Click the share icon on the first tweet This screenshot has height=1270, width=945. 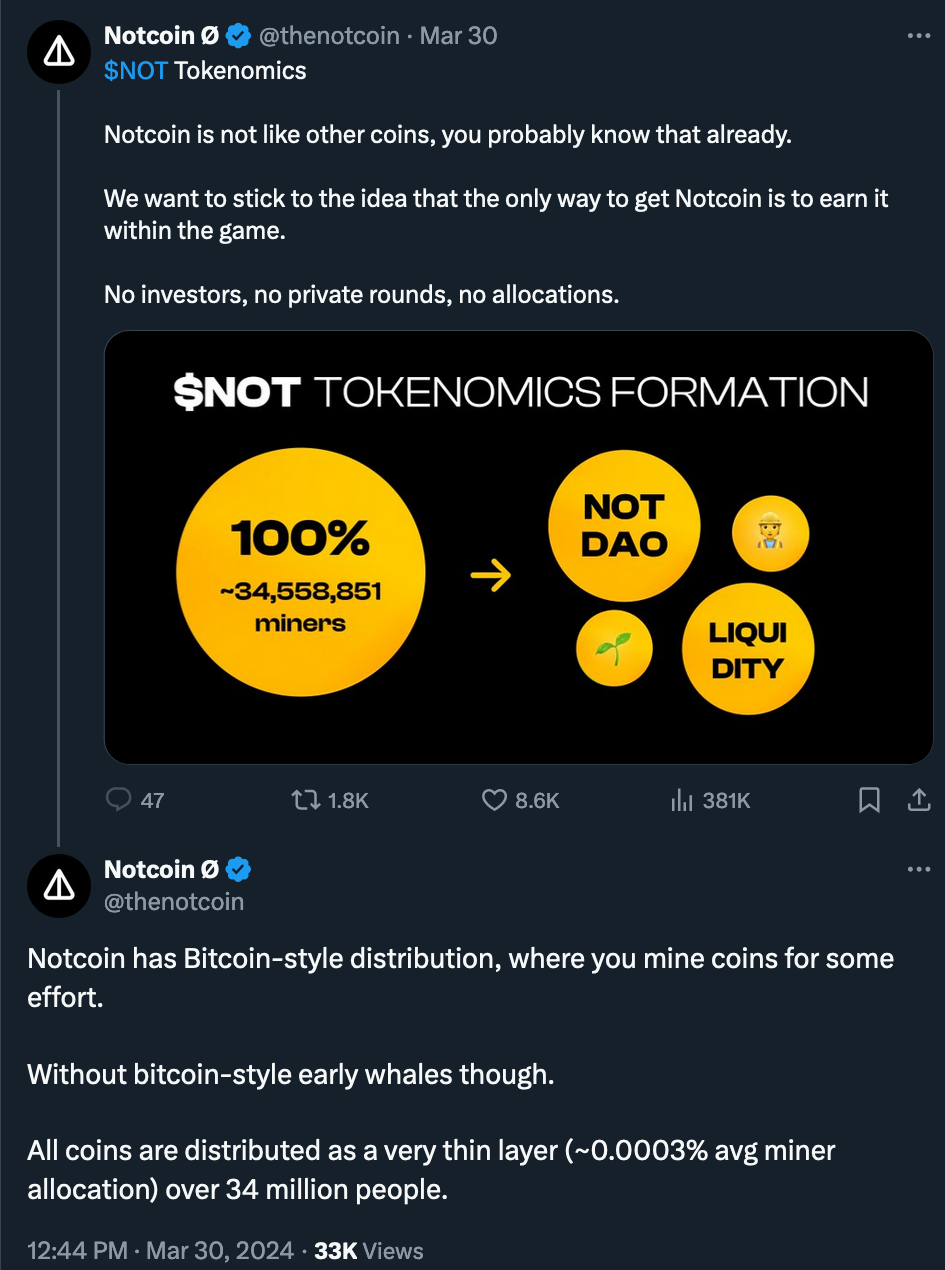tap(918, 799)
